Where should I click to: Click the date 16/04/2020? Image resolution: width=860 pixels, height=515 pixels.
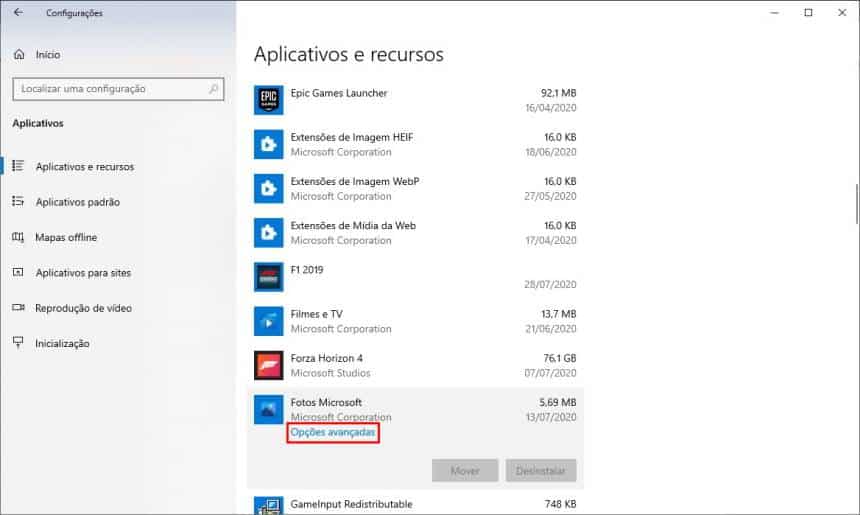pos(550,108)
